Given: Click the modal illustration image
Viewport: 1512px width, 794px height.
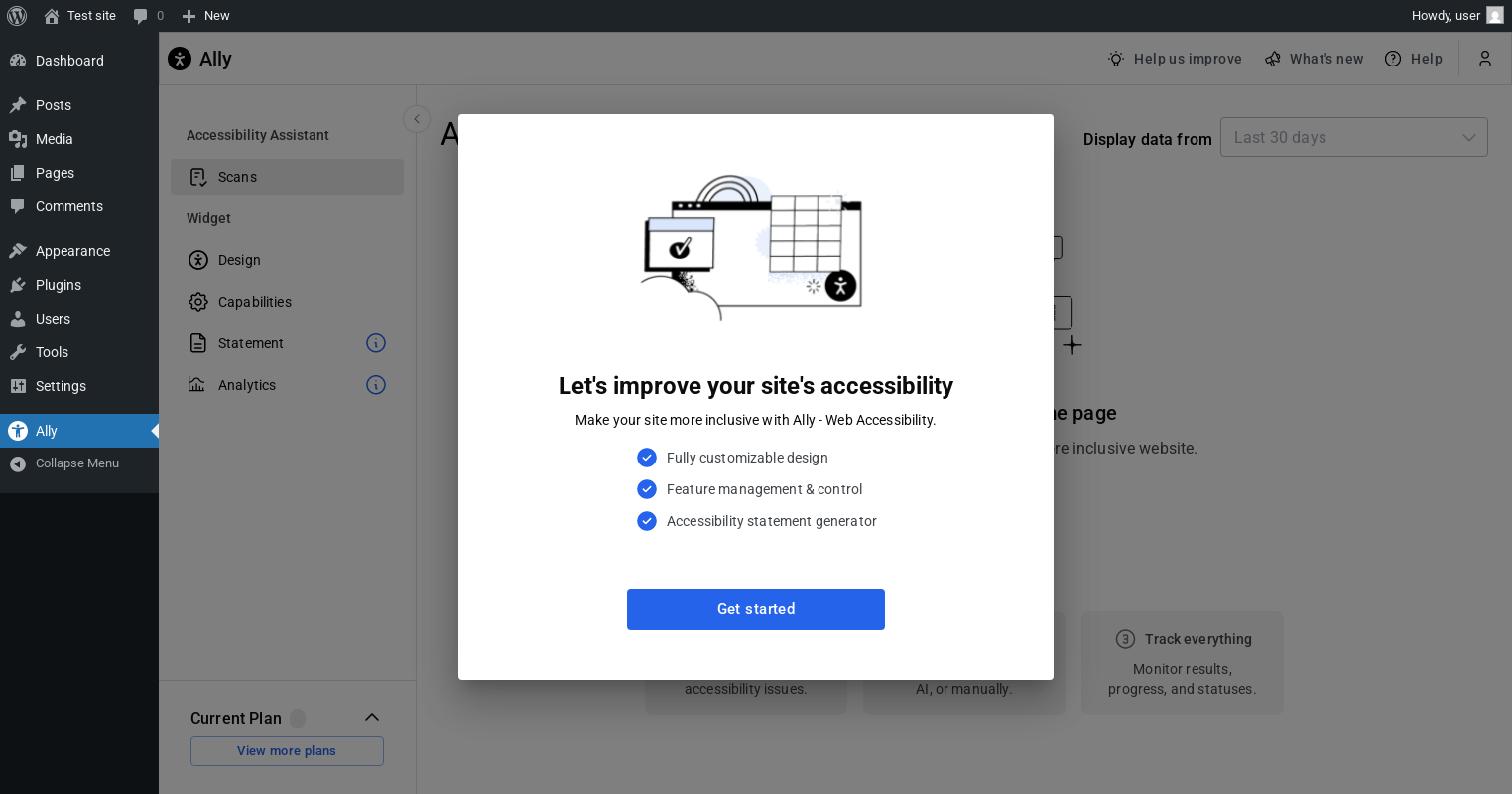Looking at the screenshot, I should [x=752, y=247].
